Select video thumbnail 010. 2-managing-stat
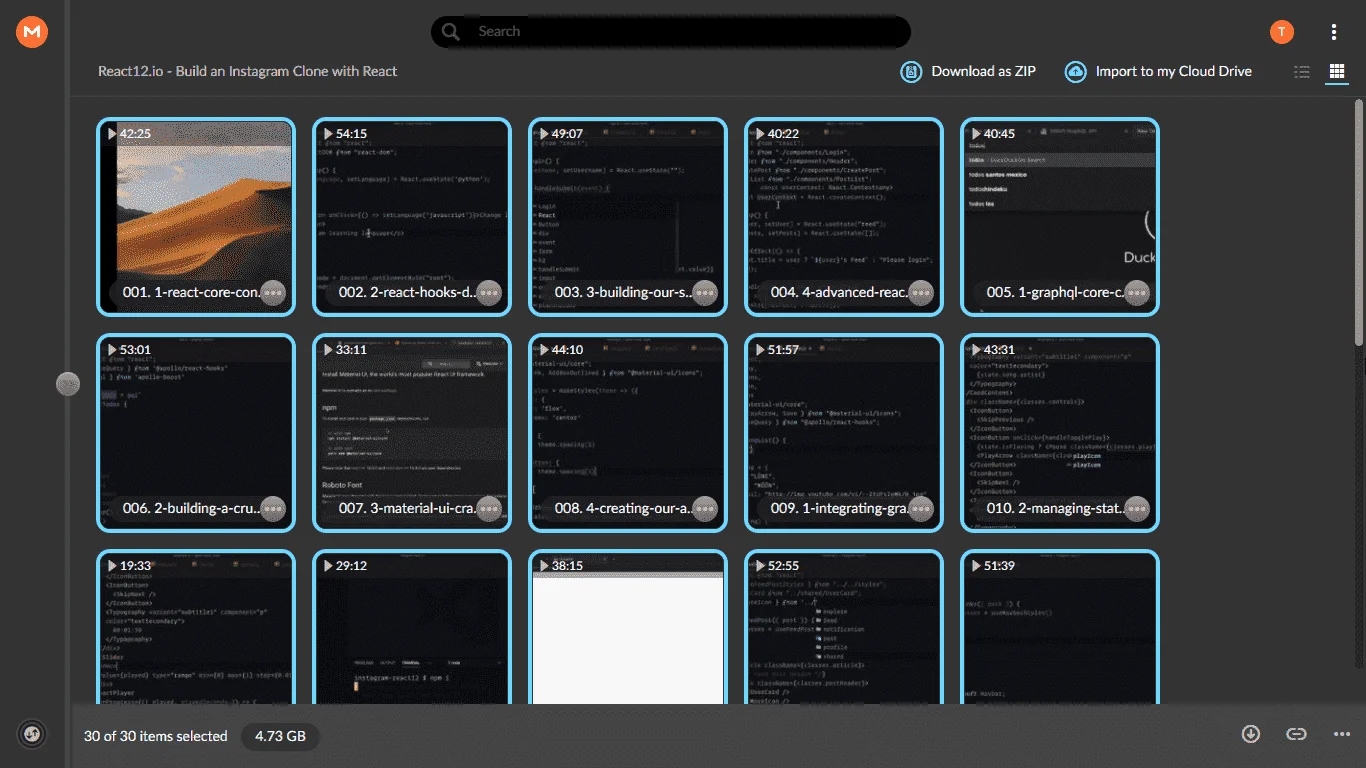Image resolution: width=1366 pixels, height=768 pixels. [x=1060, y=433]
